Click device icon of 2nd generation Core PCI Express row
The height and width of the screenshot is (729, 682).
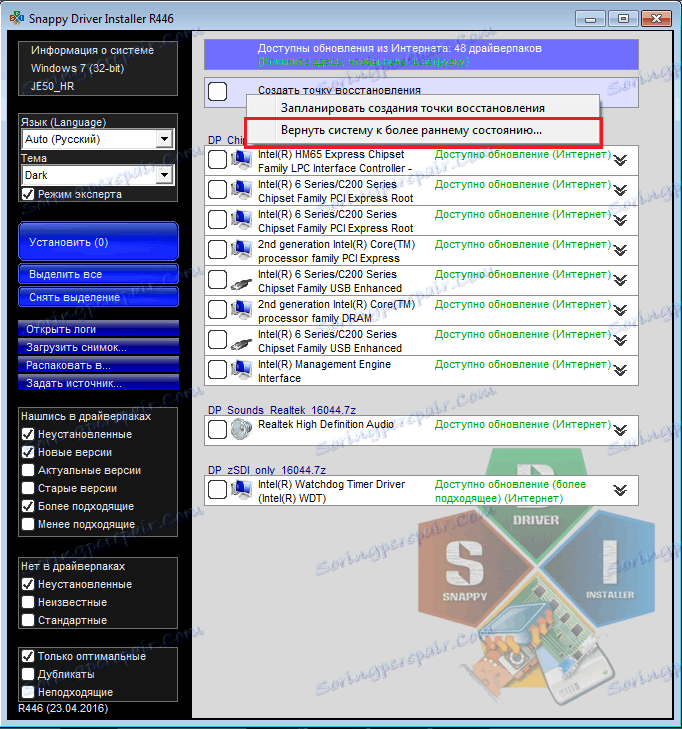pyautogui.click(x=241, y=250)
